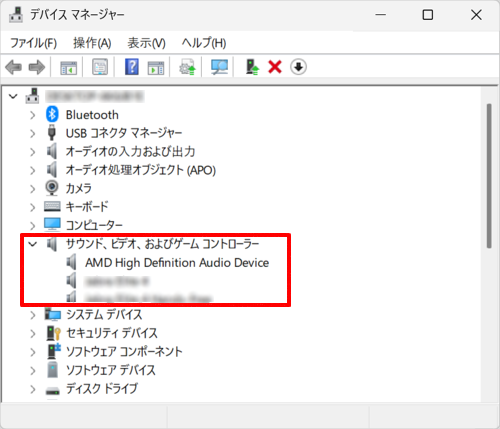This screenshot has height=429, width=500.
Task: Click the Update driver toolbar icon
Action: [x=187, y=67]
